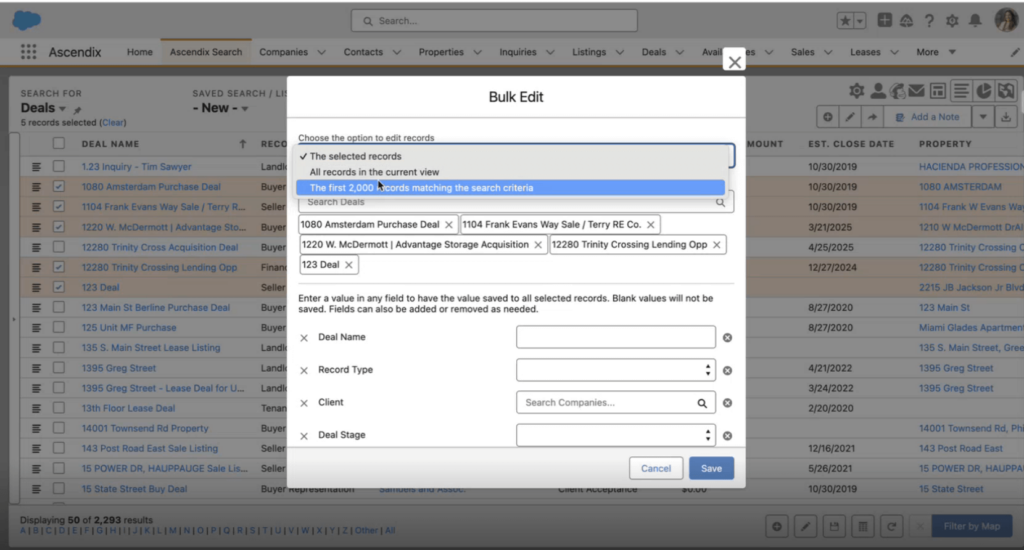Image resolution: width=1024 pixels, height=550 pixels.
Task: Open the Search For Deals dropdown
Action: (43, 108)
